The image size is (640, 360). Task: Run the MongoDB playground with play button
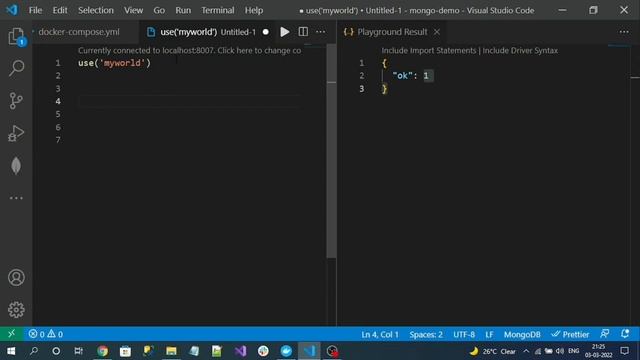tap(285, 32)
